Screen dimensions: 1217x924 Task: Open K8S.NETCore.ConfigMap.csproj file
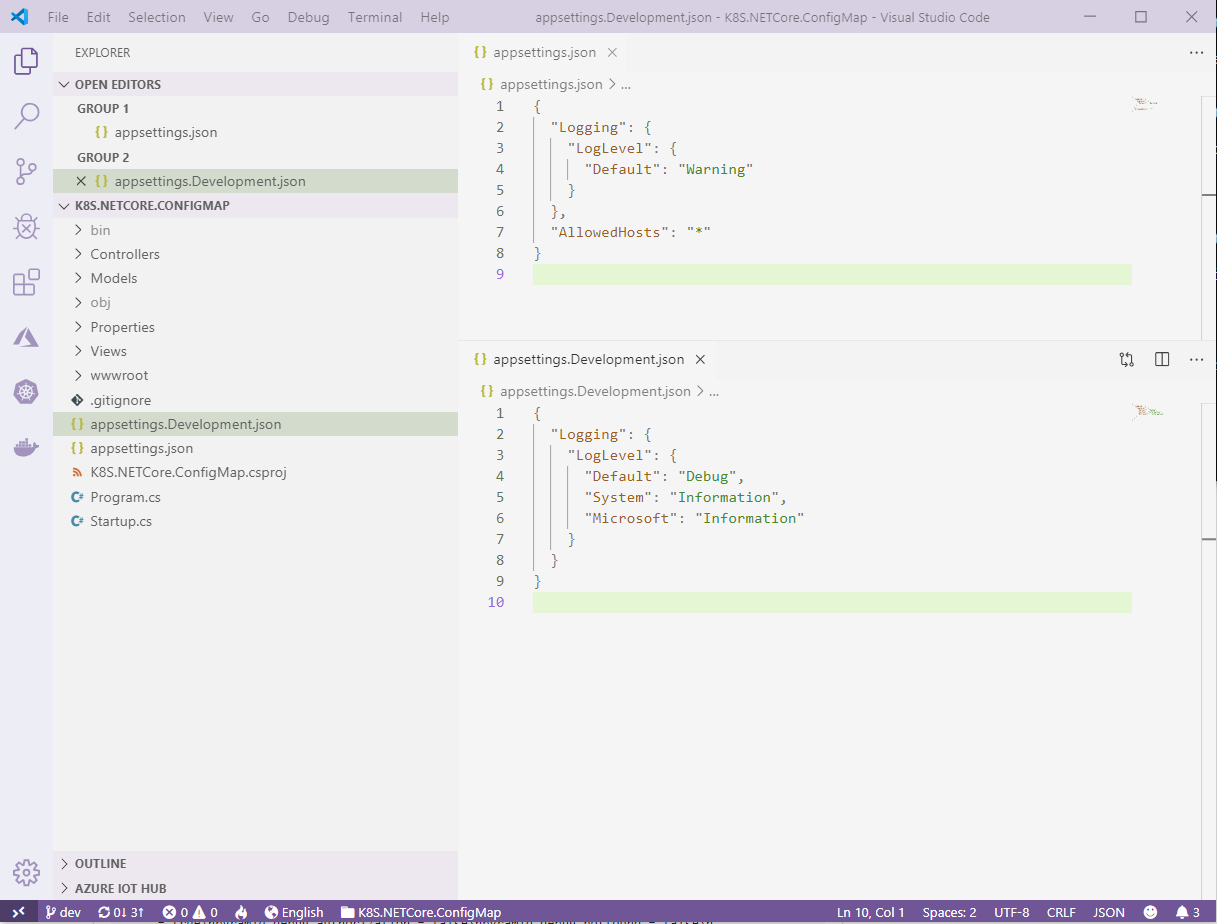[x=255, y=472]
